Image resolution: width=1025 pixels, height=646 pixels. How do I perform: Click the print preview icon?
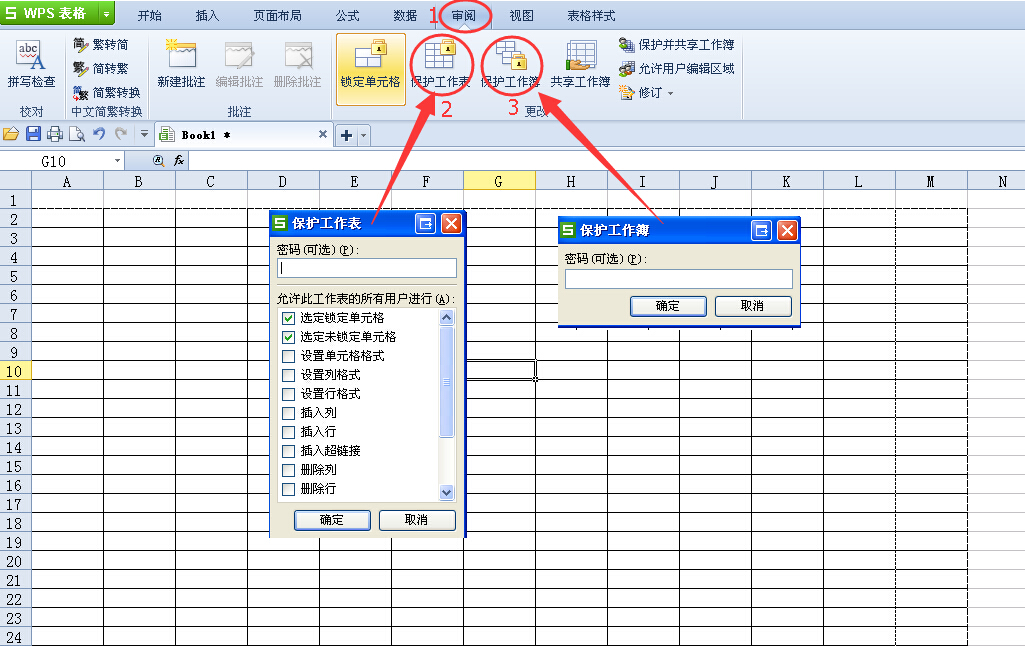click(x=77, y=134)
